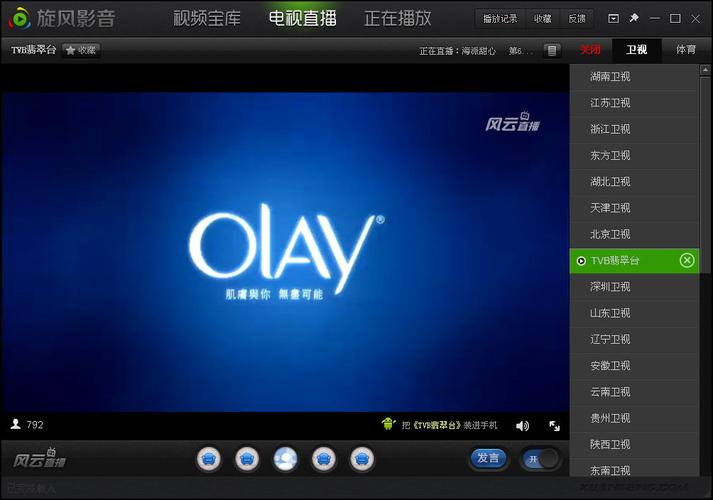Click the scroll up arrow of the channel list

[705, 70]
